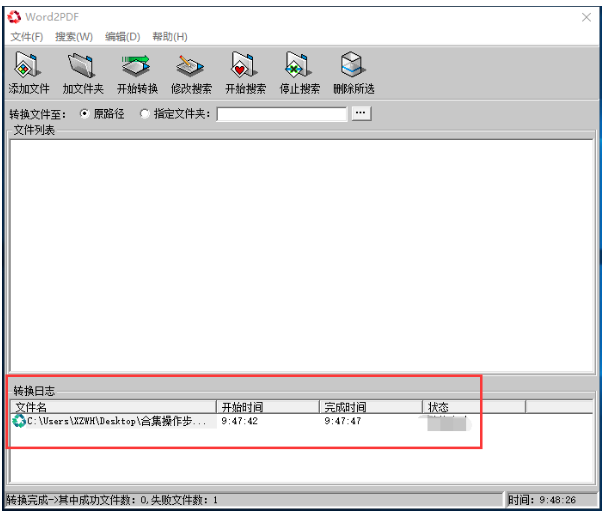Select the 指定文件夹 radio button
This screenshot has height=513, width=610.
pos(144,114)
